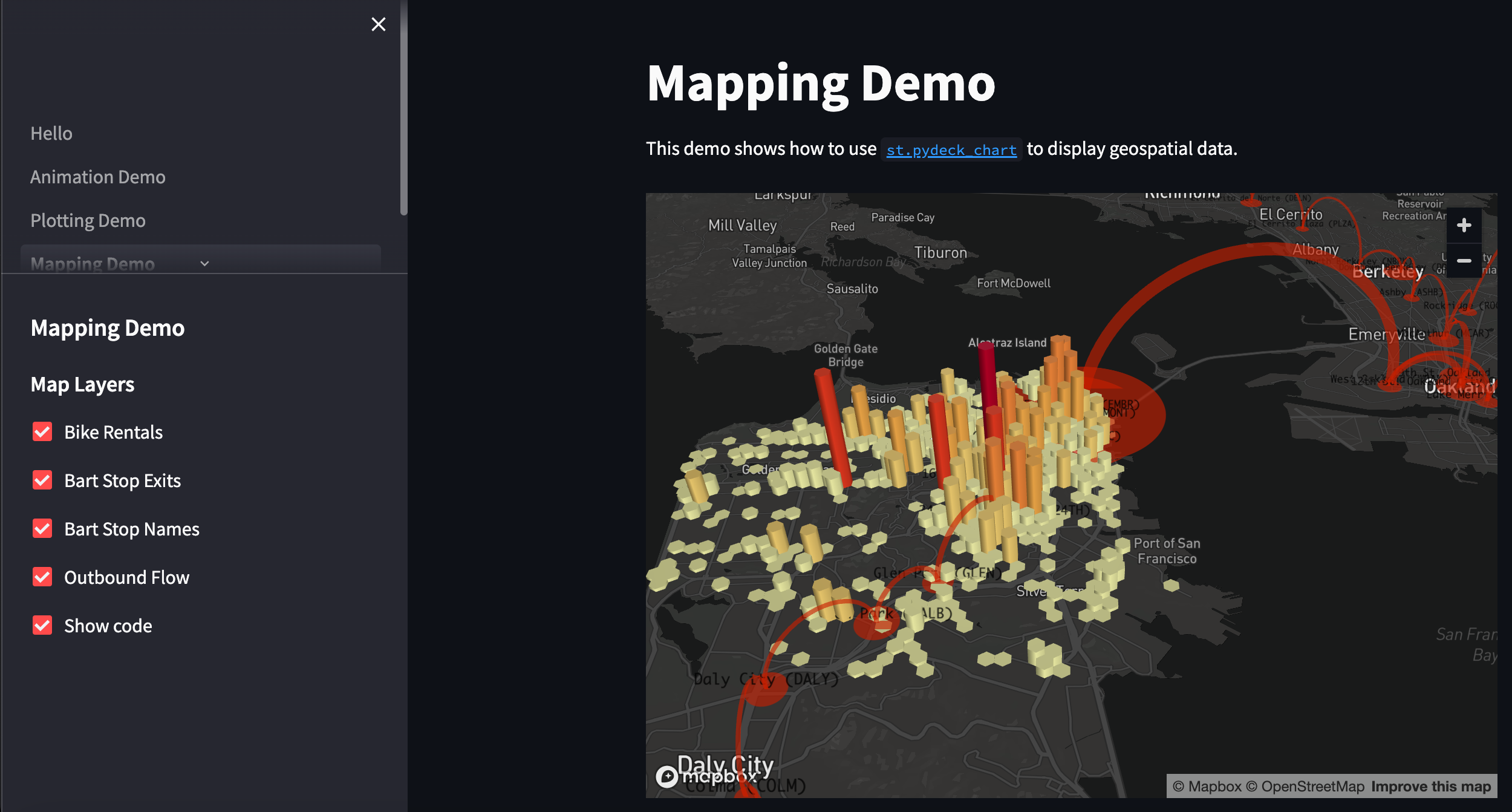Open the Hello page
Image resolution: width=1512 pixels, height=812 pixels.
click(x=51, y=134)
